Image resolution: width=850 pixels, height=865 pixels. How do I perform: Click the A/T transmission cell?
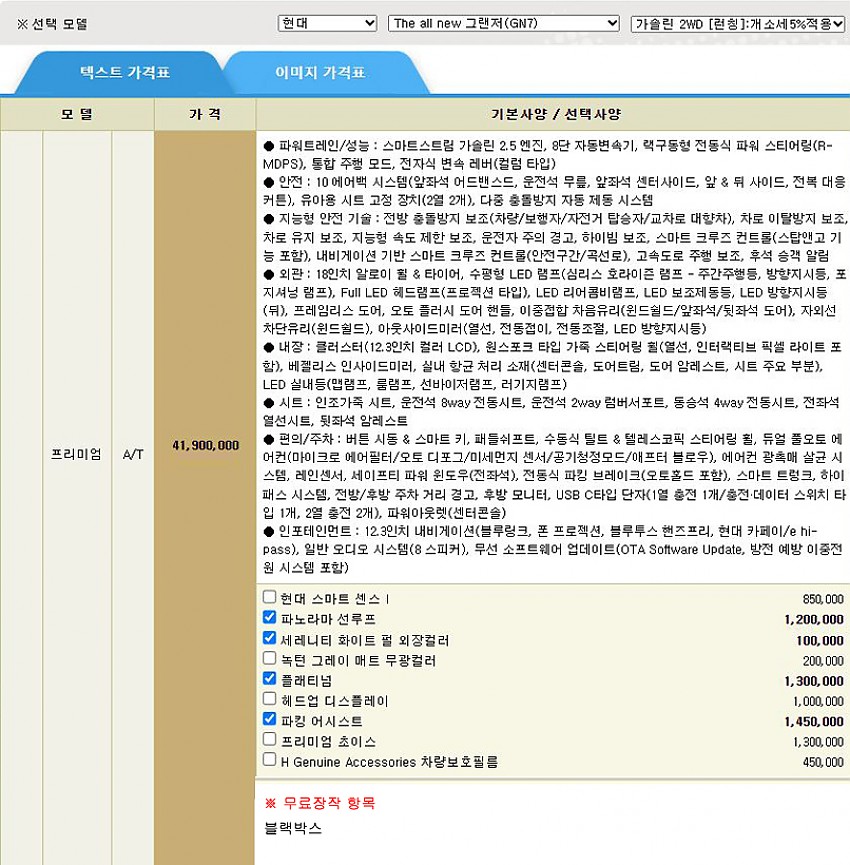point(133,454)
